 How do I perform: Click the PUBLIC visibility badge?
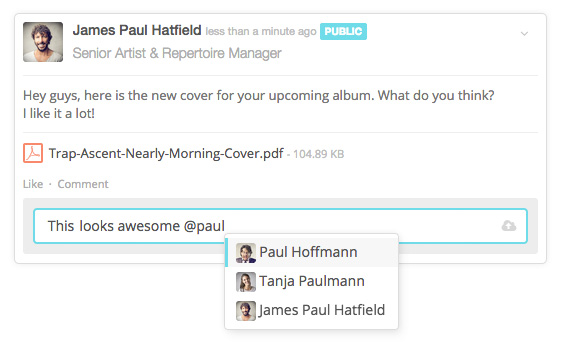(343, 32)
